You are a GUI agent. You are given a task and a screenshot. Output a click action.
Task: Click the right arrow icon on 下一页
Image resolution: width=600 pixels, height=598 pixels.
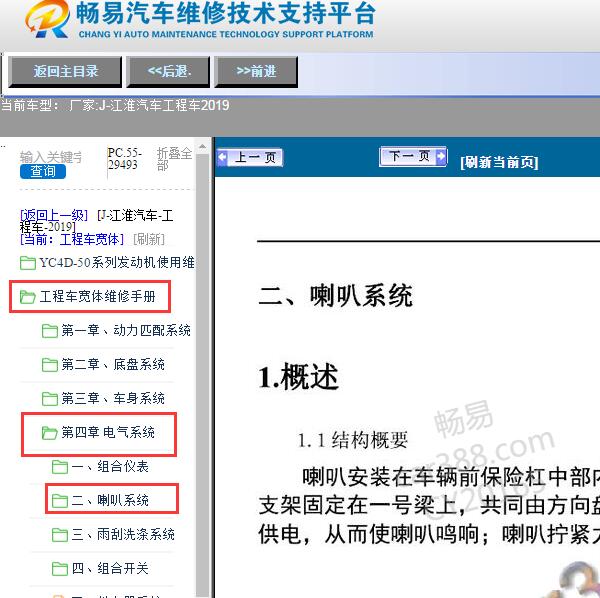point(441,156)
